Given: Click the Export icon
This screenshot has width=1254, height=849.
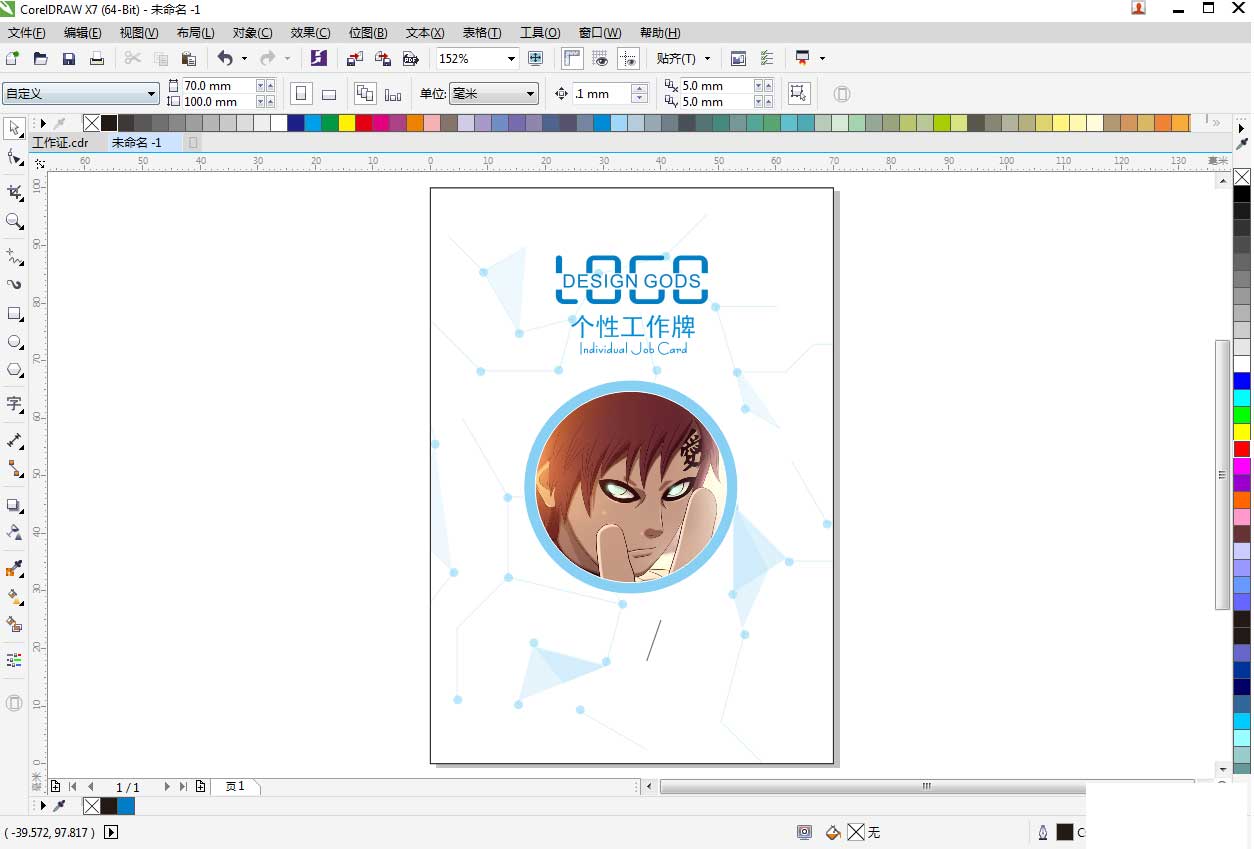Looking at the screenshot, I should (382, 58).
